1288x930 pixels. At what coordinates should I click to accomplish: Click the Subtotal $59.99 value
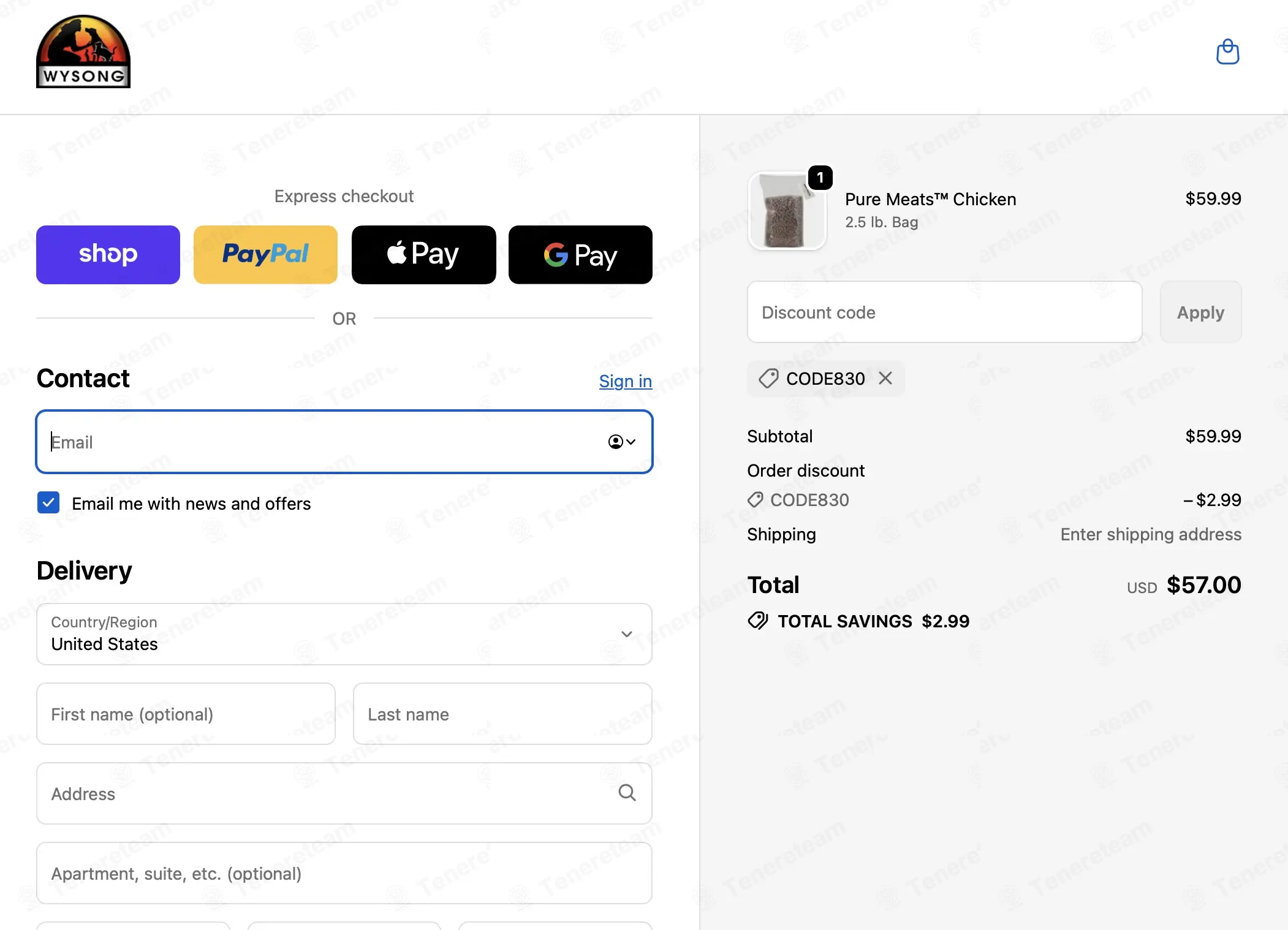1213,436
